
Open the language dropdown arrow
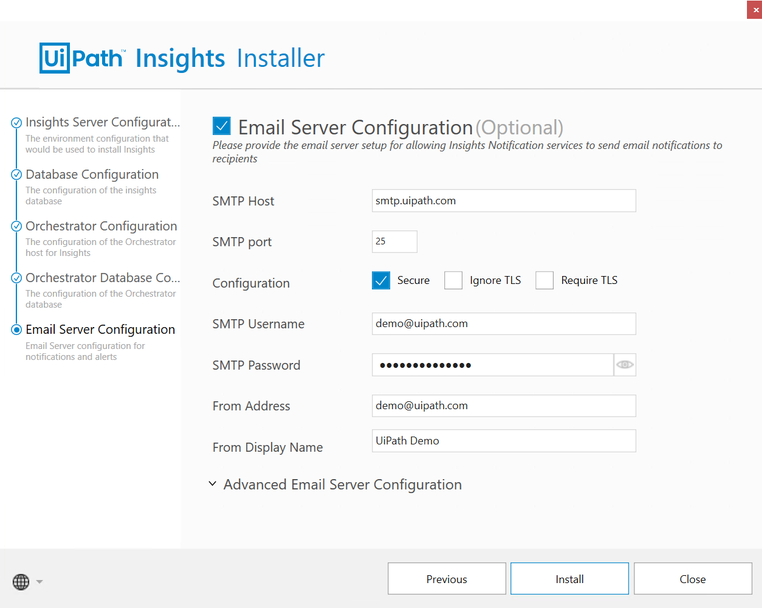(x=40, y=581)
